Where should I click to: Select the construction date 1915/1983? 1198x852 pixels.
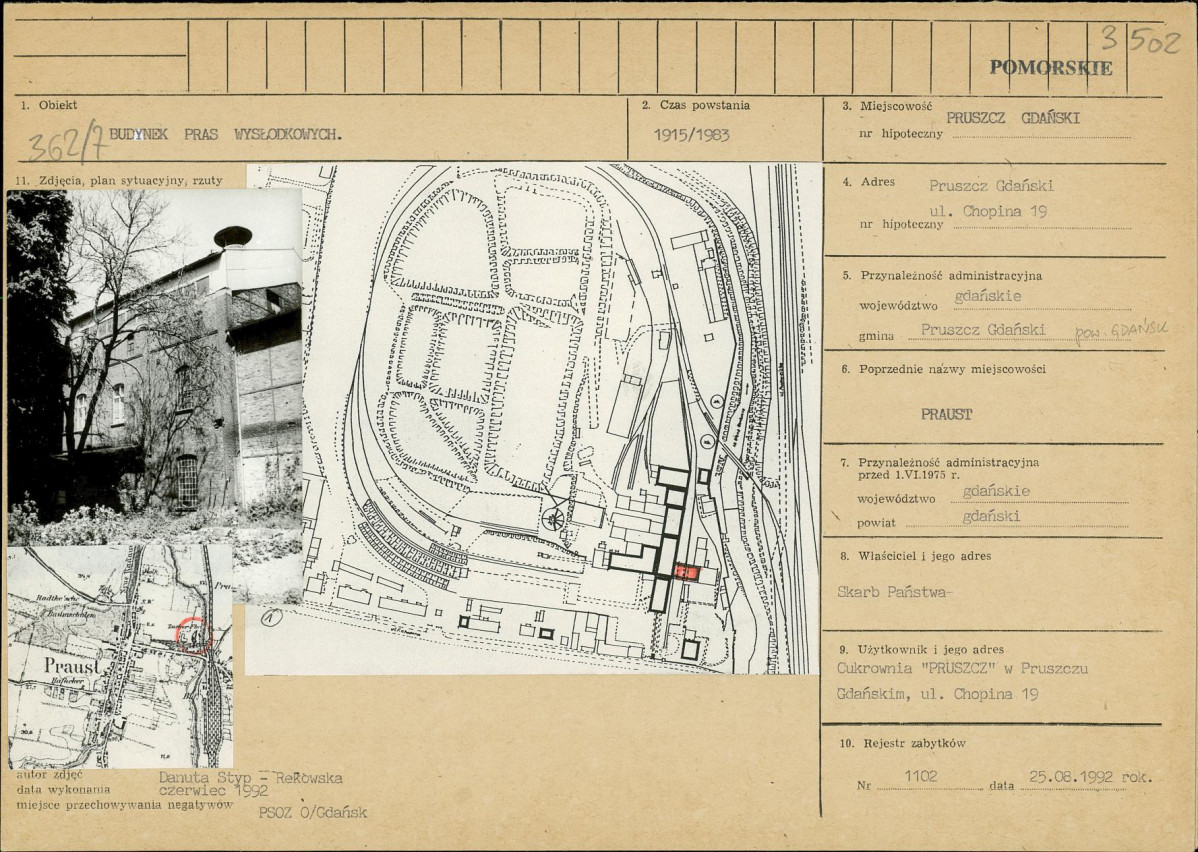(692, 134)
